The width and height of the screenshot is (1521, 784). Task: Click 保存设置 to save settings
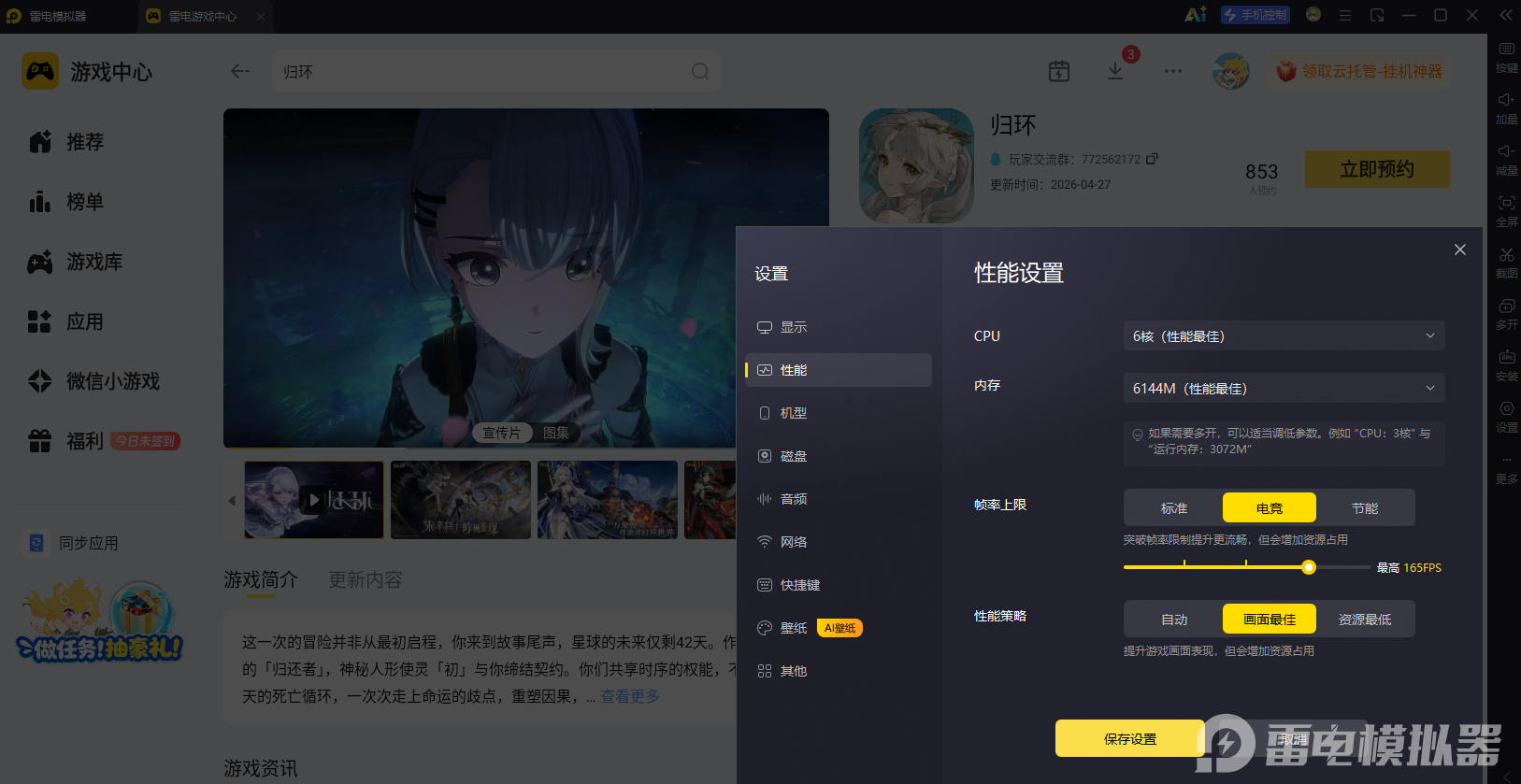(1130, 738)
